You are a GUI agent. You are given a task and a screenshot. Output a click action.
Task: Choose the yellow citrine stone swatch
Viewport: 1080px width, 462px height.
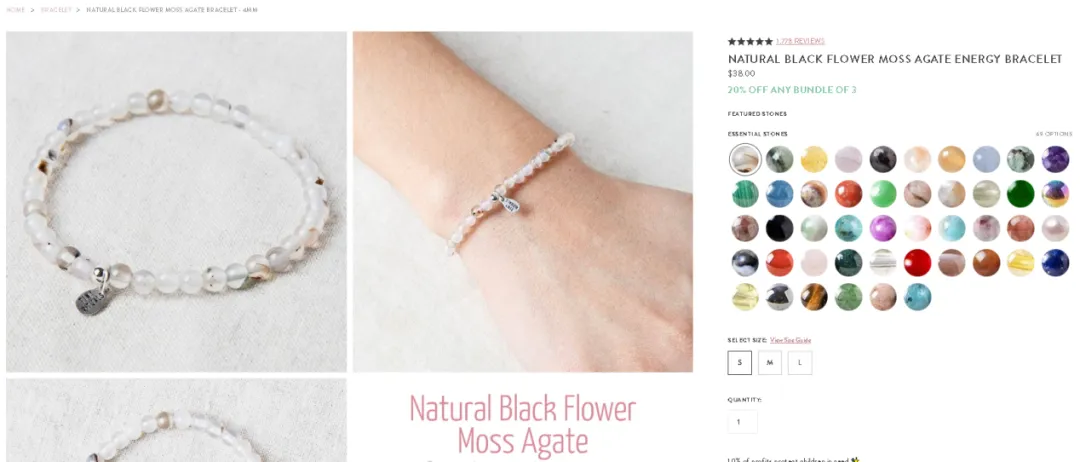pyautogui.click(x=813, y=159)
